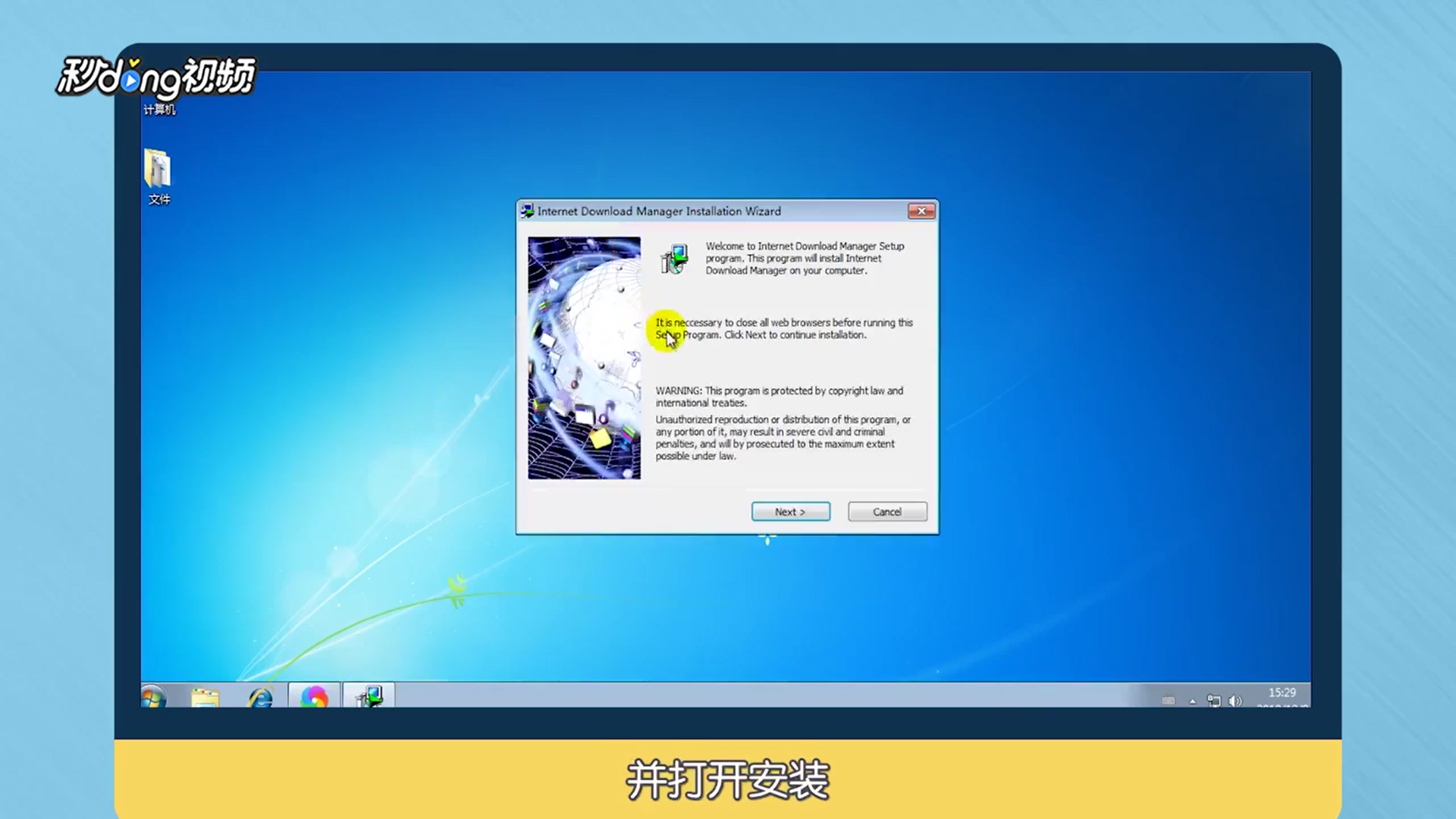Open the network status tray icon
Image resolution: width=1456 pixels, height=819 pixels.
pyautogui.click(x=1213, y=701)
